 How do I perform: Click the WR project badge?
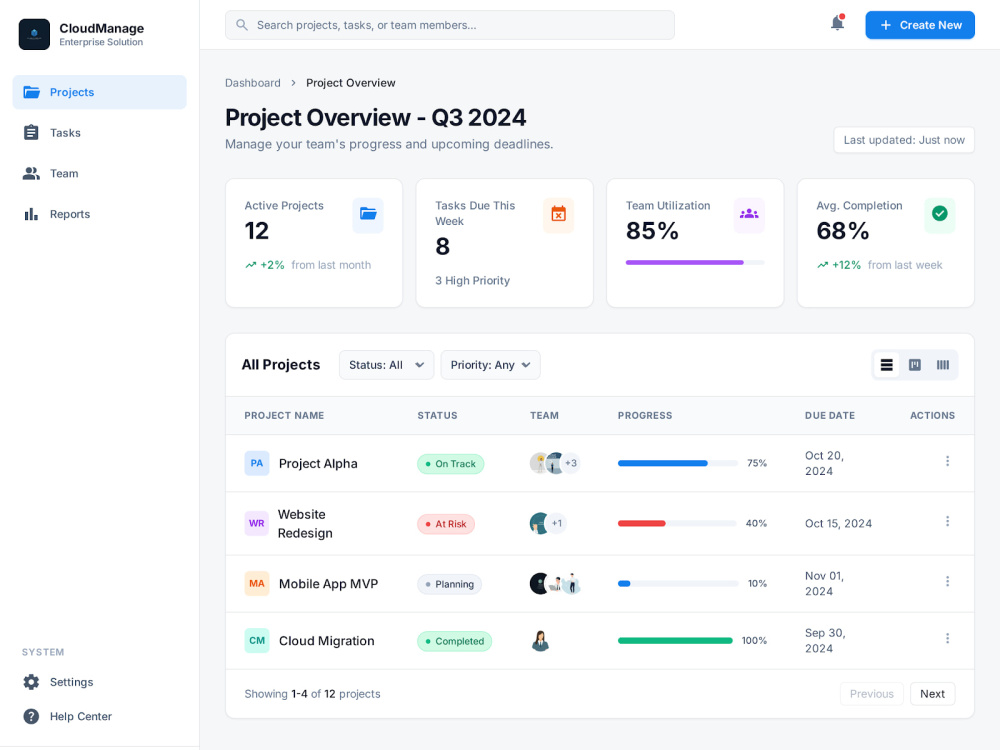pos(257,524)
